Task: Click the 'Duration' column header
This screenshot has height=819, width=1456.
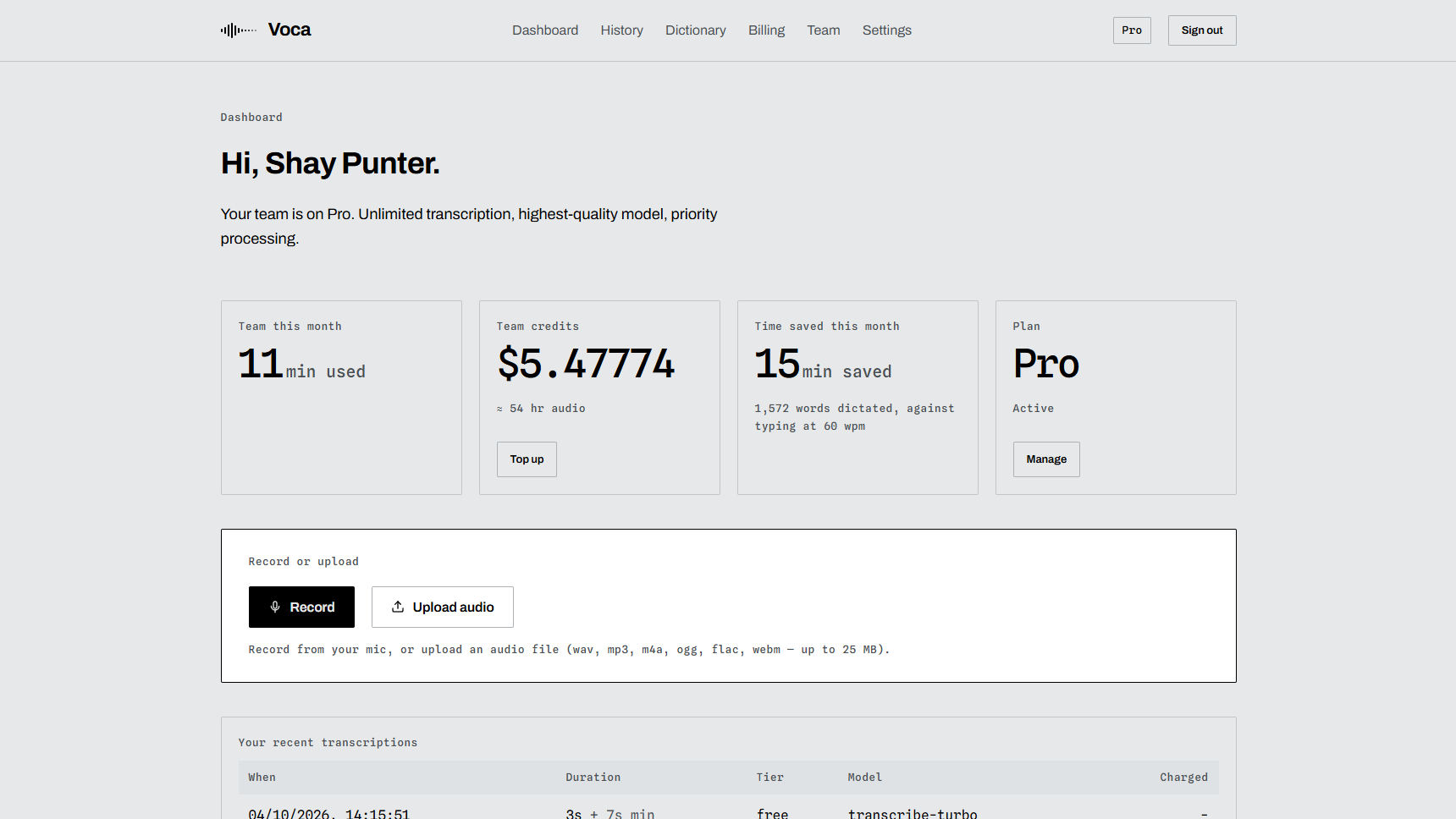Action: (593, 778)
